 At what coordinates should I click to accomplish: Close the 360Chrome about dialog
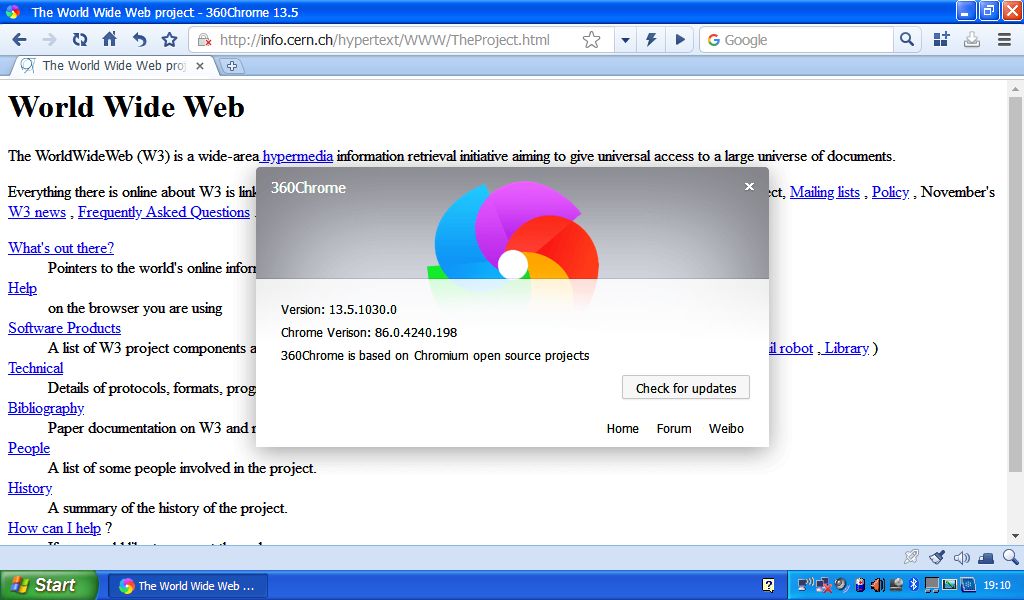click(x=750, y=187)
